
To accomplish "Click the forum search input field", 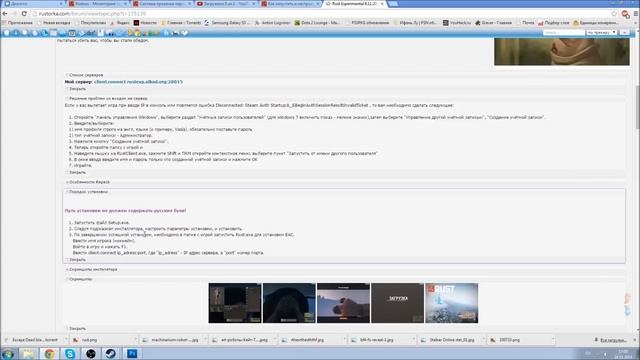I will (563, 32).
